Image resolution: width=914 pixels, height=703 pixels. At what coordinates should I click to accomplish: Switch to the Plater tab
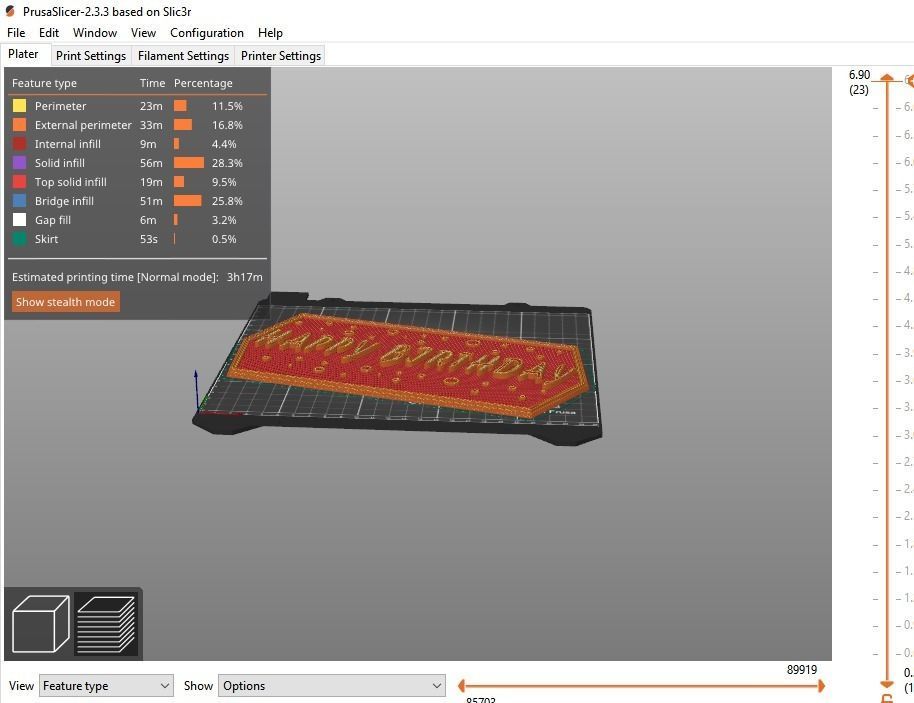click(x=23, y=54)
